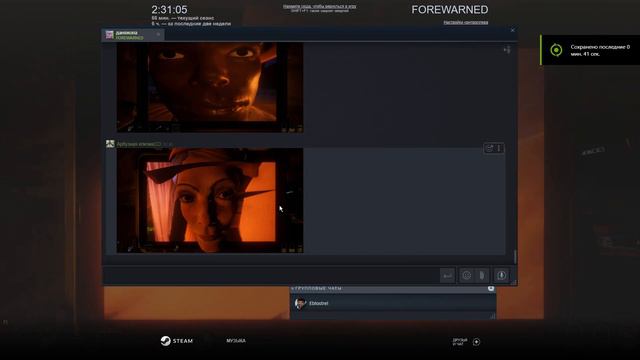
Task: Click the GeForce replay saved notification
Action: click(x=590, y=50)
